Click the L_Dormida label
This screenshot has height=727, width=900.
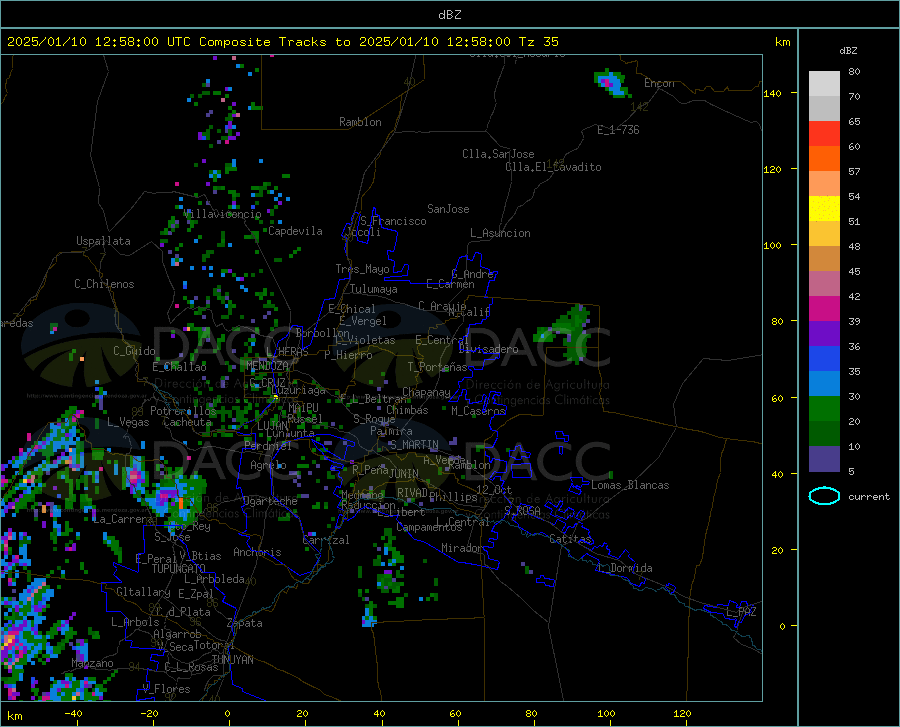point(625,568)
